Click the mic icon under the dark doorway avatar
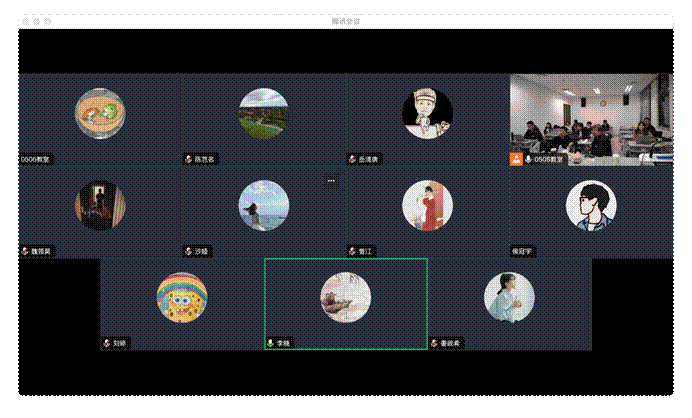Screen dimensions: 692x418 coord(24,251)
